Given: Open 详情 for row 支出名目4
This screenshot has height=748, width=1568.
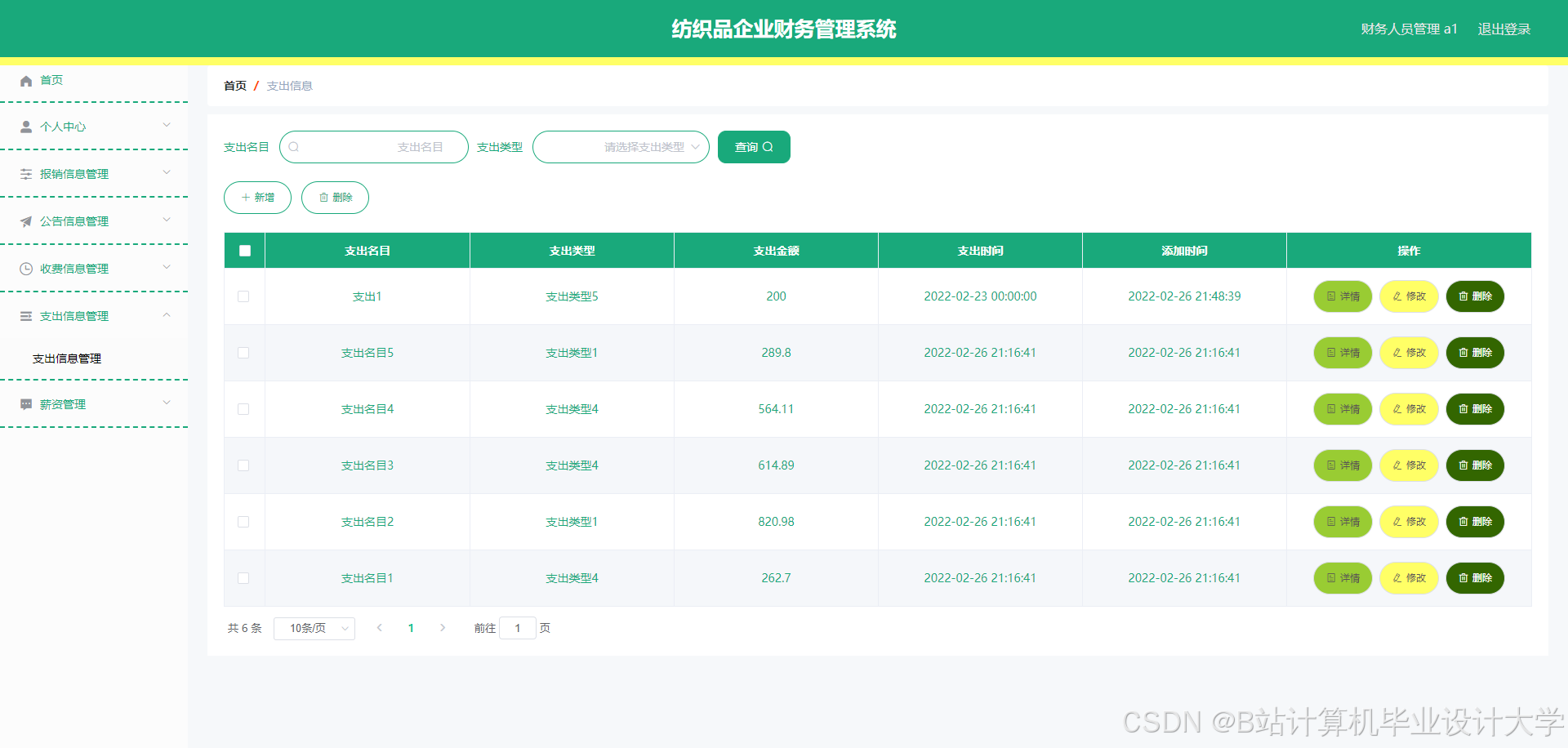Looking at the screenshot, I should (1343, 409).
